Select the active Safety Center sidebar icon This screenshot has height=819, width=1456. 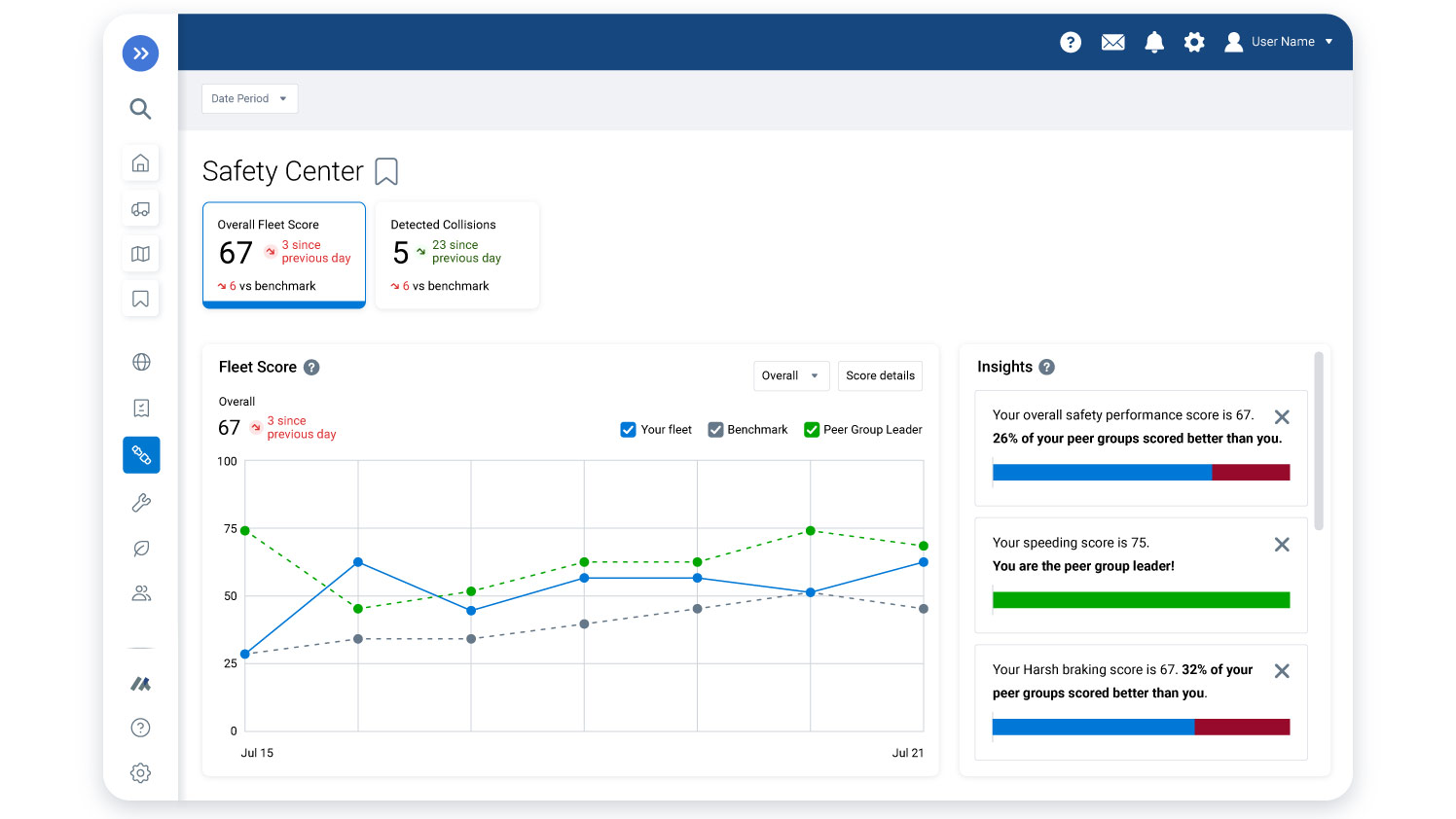tap(140, 454)
